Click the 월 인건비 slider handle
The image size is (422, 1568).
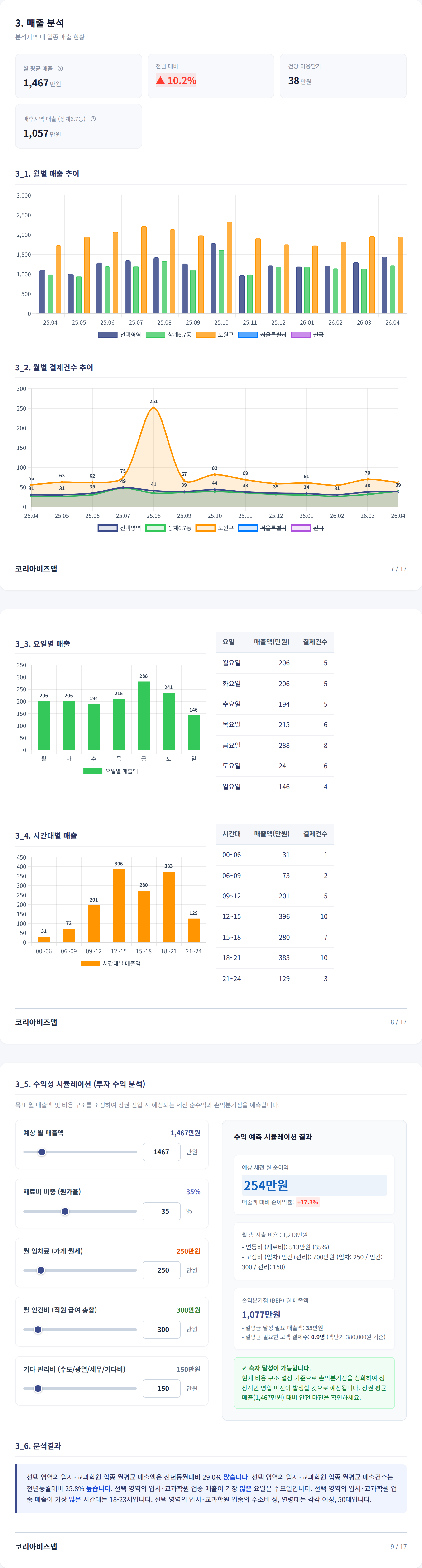pyautogui.click(x=38, y=1329)
